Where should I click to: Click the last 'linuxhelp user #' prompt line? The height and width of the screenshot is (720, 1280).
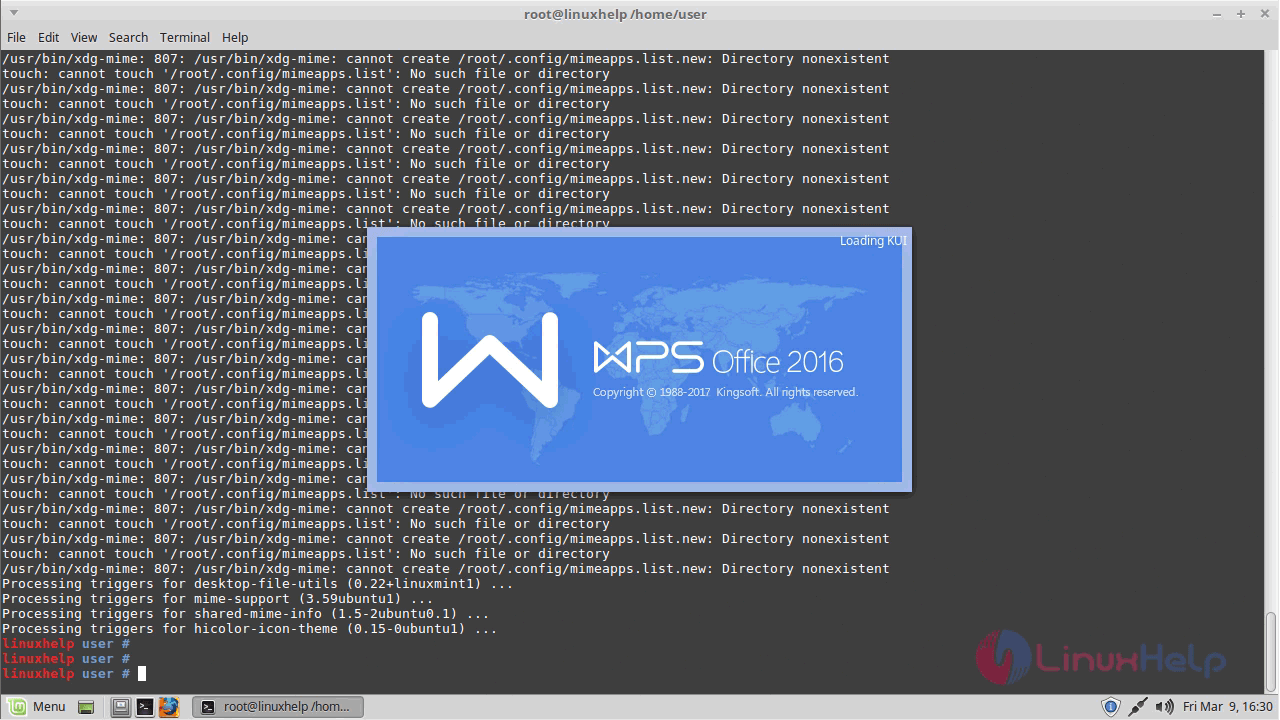66,674
